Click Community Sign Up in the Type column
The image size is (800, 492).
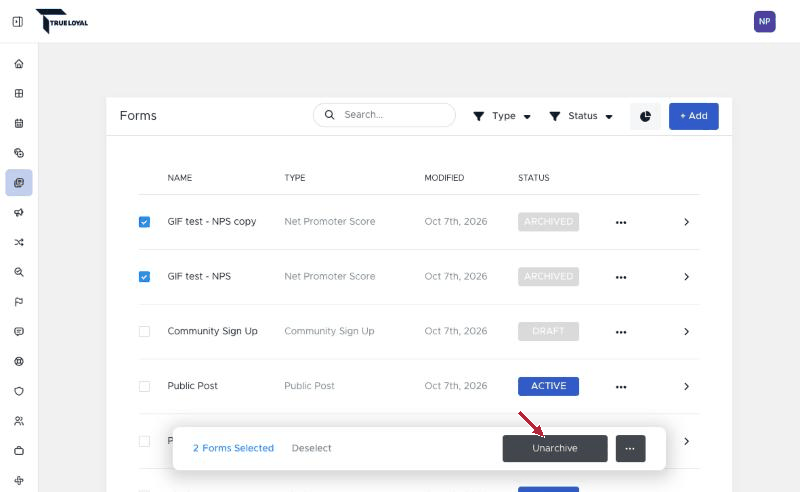click(x=329, y=331)
